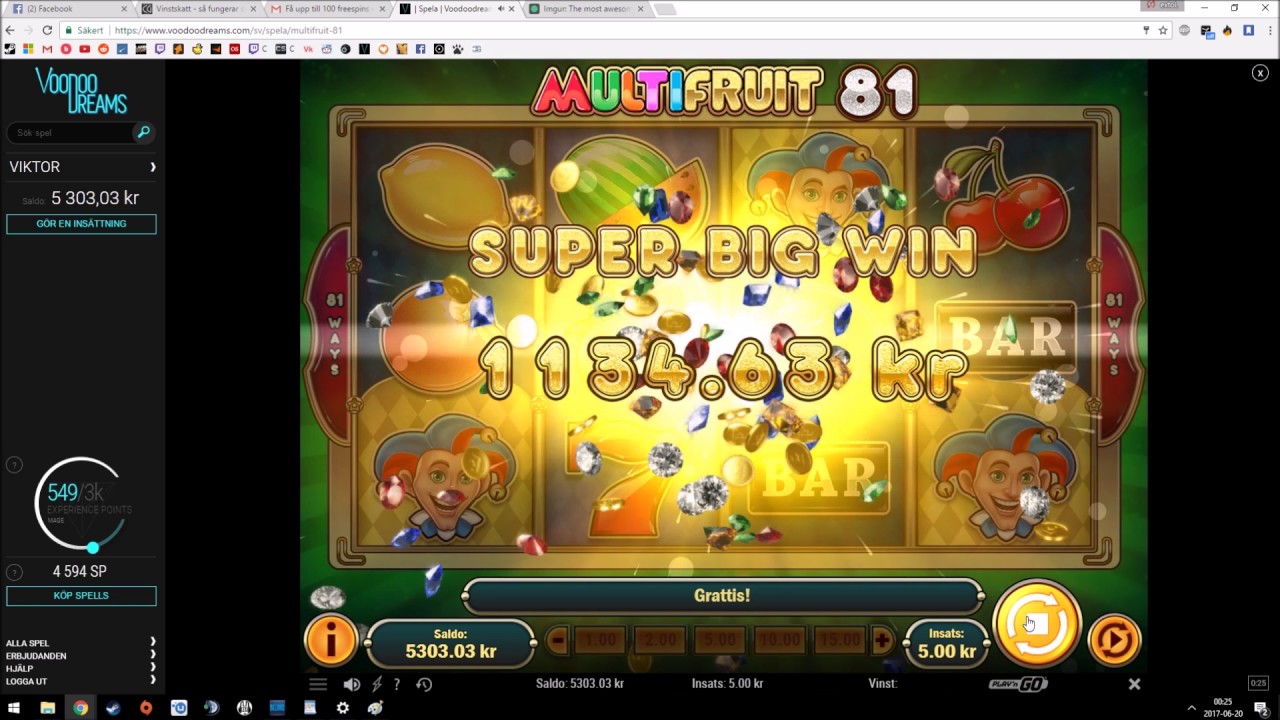Viewport: 1280px width, 720px height.
Task: Switch to the 'Få upp till 100 freespins' tab
Action: pyautogui.click(x=327, y=9)
